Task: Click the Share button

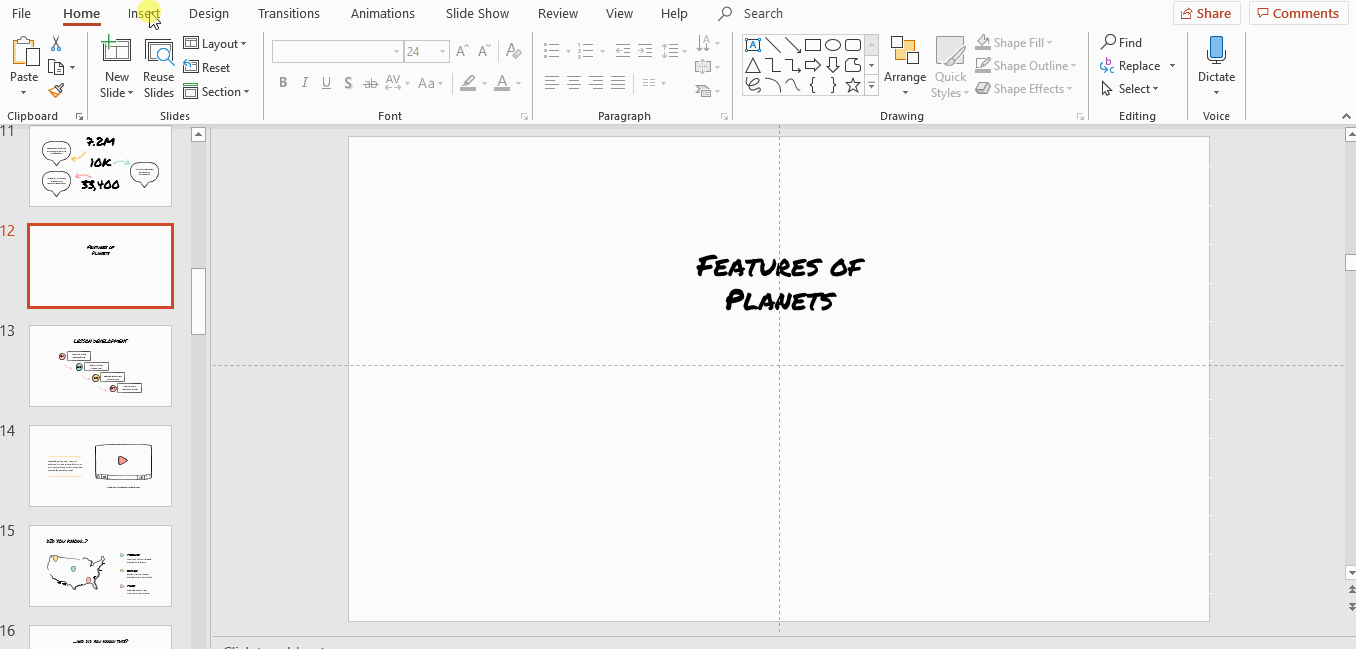Action: pyautogui.click(x=1206, y=13)
